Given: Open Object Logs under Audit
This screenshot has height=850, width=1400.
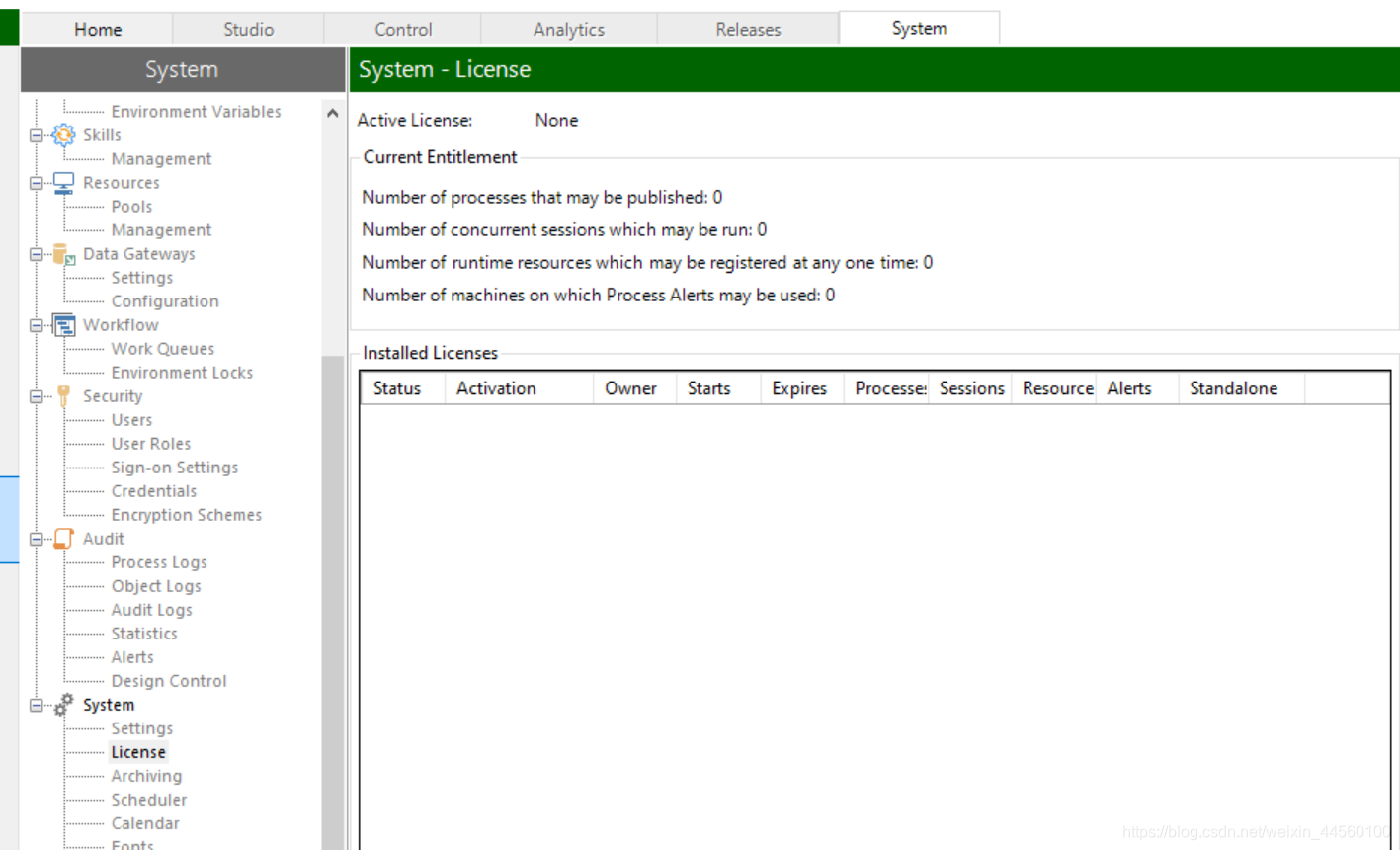Looking at the screenshot, I should pyautogui.click(x=155, y=586).
